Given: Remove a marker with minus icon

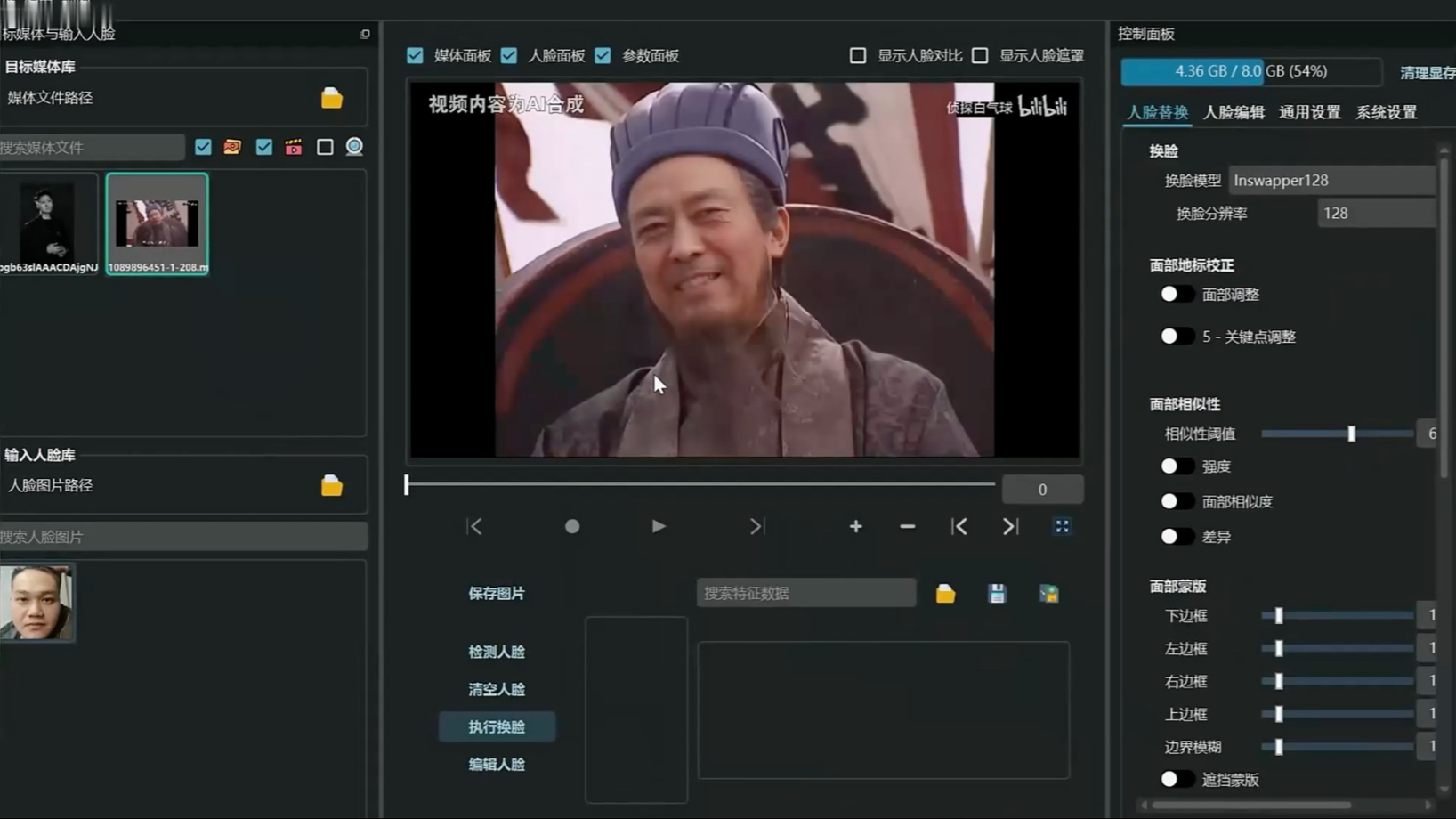Looking at the screenshot, I should click(x=907, y=526).
